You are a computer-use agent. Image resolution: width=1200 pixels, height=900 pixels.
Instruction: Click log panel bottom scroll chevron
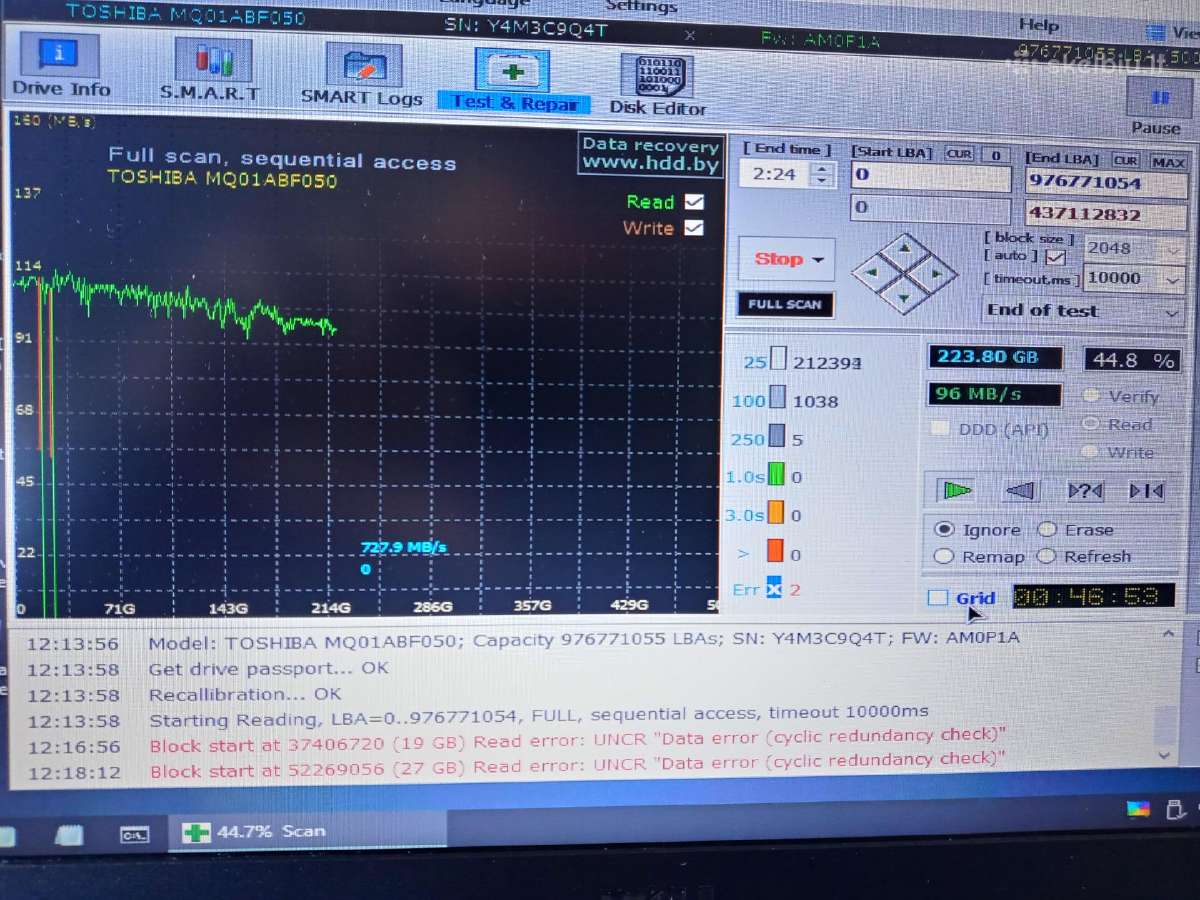coord(1165,754)
